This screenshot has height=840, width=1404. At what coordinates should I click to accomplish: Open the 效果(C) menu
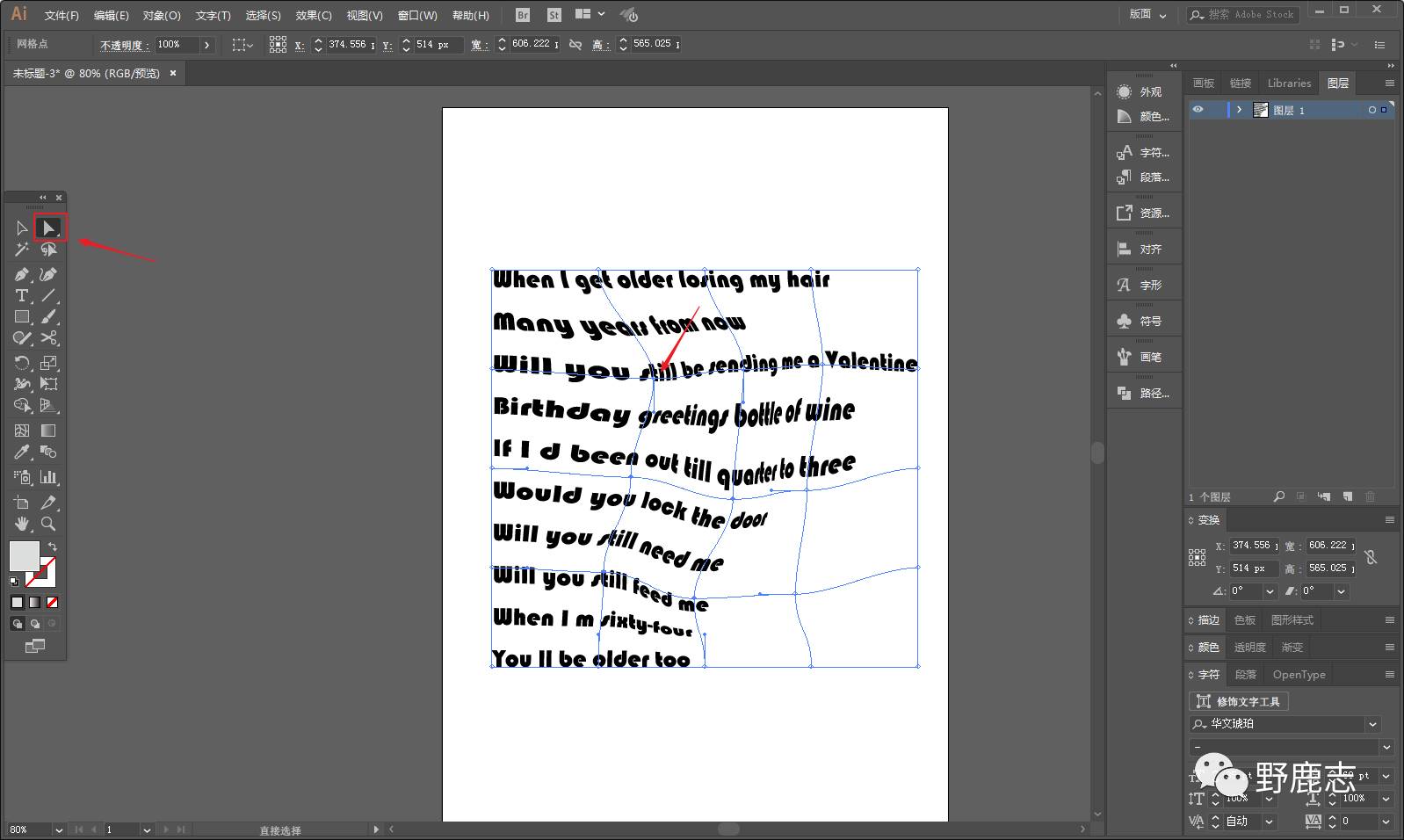coord(314,15)
